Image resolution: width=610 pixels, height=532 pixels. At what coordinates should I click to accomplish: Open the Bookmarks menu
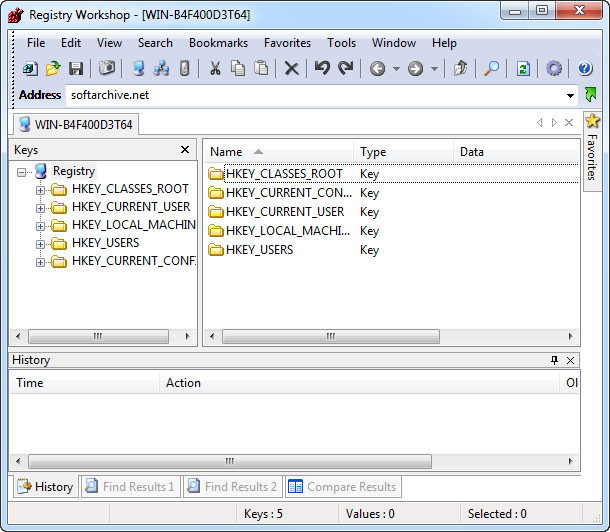tap(218, 43)
